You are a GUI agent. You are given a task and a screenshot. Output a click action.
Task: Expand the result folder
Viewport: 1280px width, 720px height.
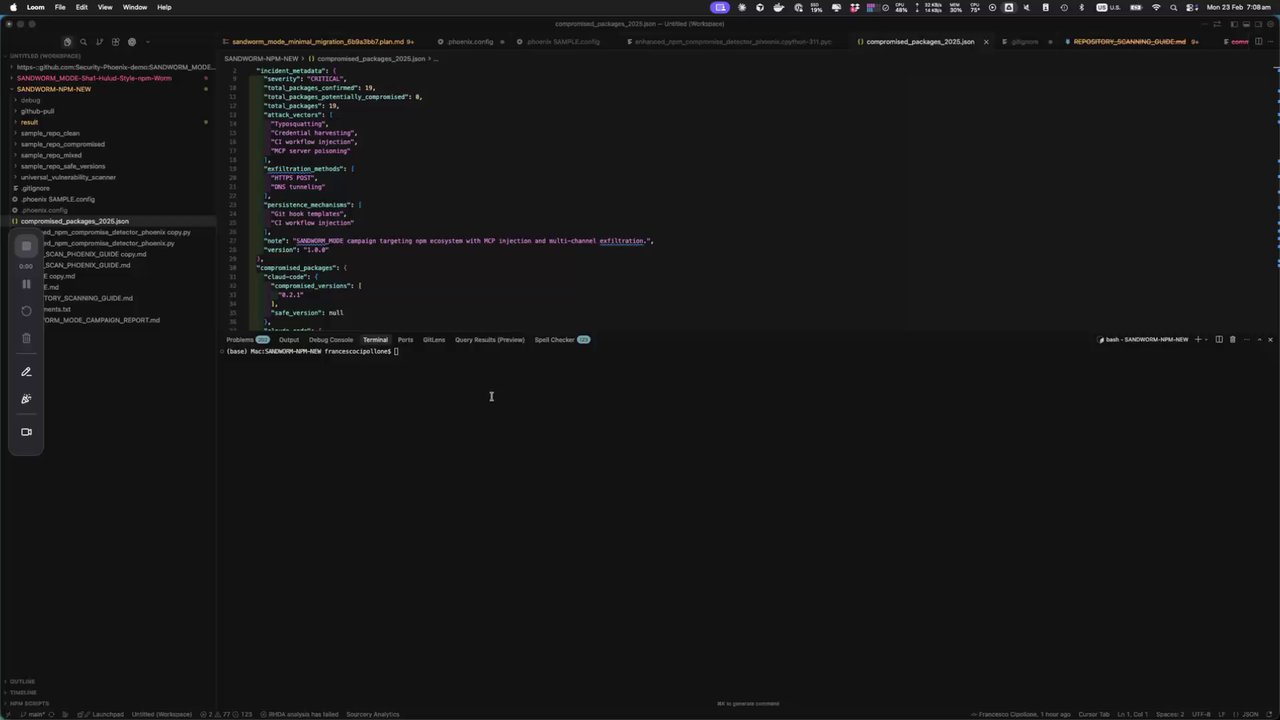coord(29,122)
